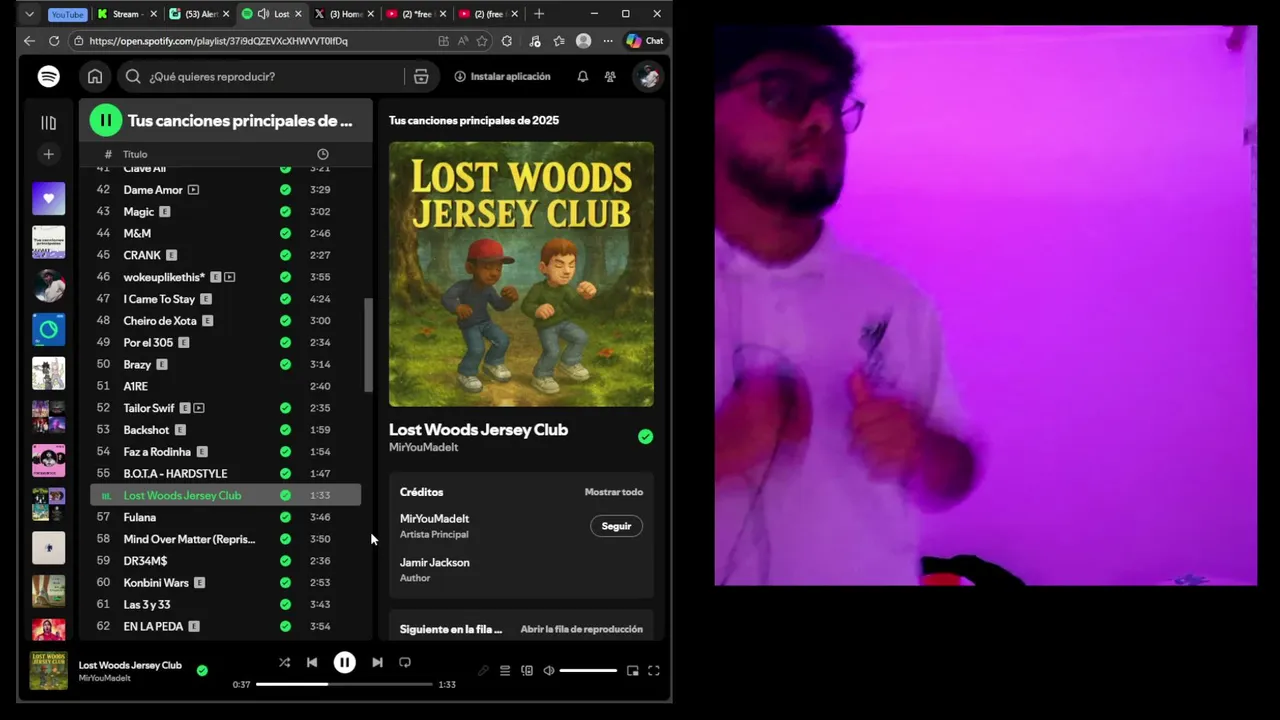Switch to YouTube browser tab
The height and width of the screenshot is (720, 1280).
[x=67, y=14]
